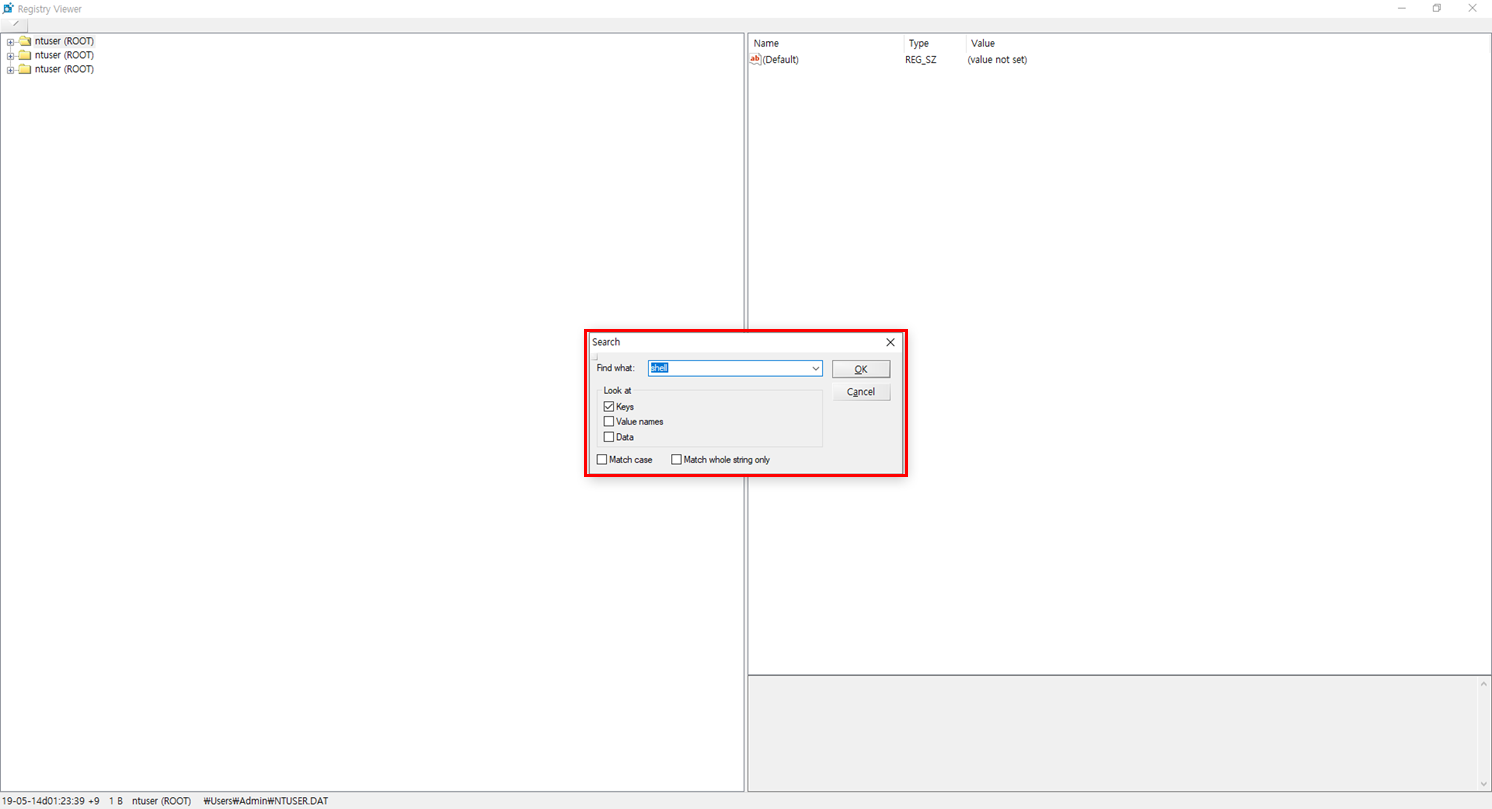Expand the first ntuser (ROOT) node

click(10, 42)
